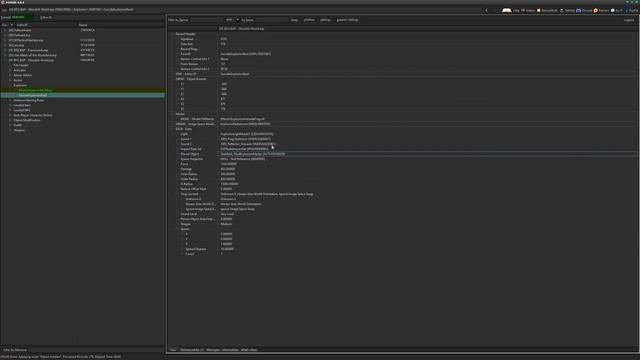The height and width of the screenshot is (360, 640).
Task: Select the EDID - Editor ID row
Action: click(402, 74)
